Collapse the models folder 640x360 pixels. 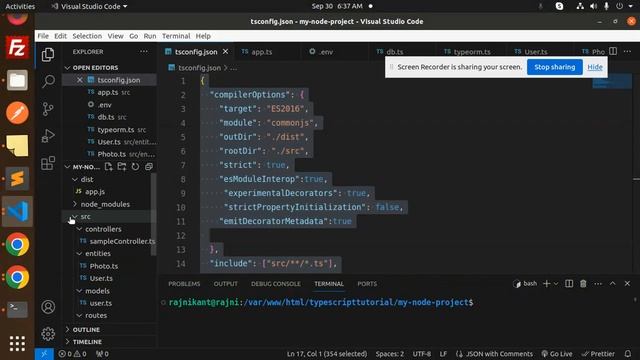[79, 291]
